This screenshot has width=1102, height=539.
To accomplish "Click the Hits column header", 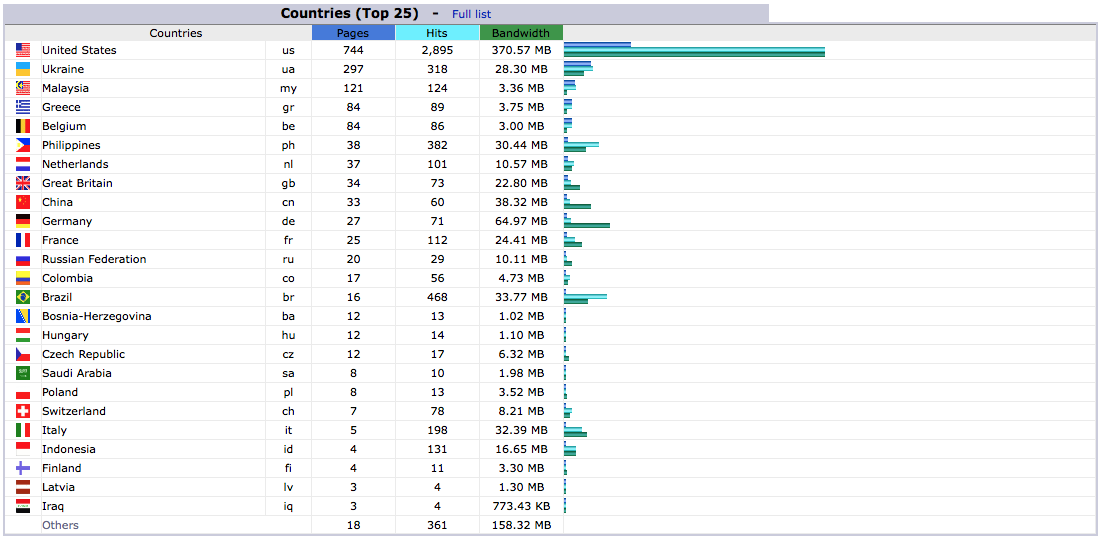I will pyautogui.click(x=437, y=33).
